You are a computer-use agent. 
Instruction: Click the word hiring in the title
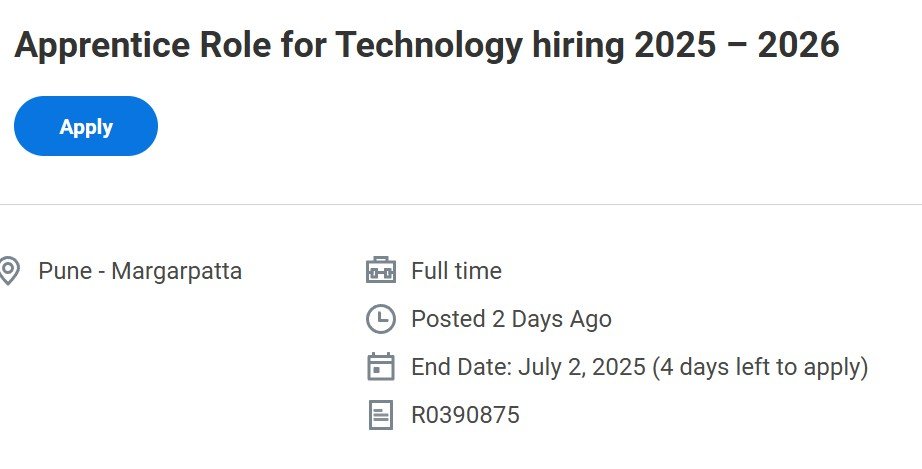tap(578, 45)
